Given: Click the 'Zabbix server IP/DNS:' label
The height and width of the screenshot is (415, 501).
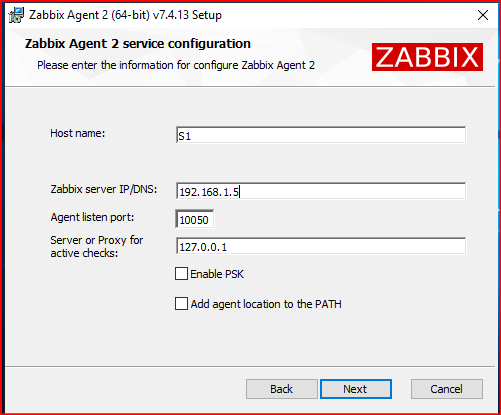Looking at the screenshot, I should tap(104, 189).
